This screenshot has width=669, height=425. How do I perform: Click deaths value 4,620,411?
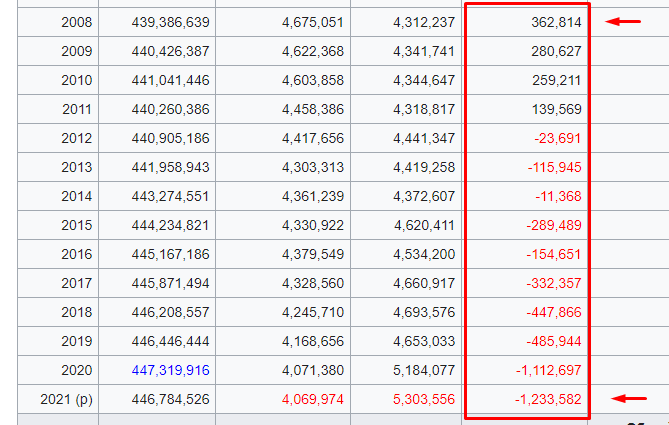(x=424, y=225)
